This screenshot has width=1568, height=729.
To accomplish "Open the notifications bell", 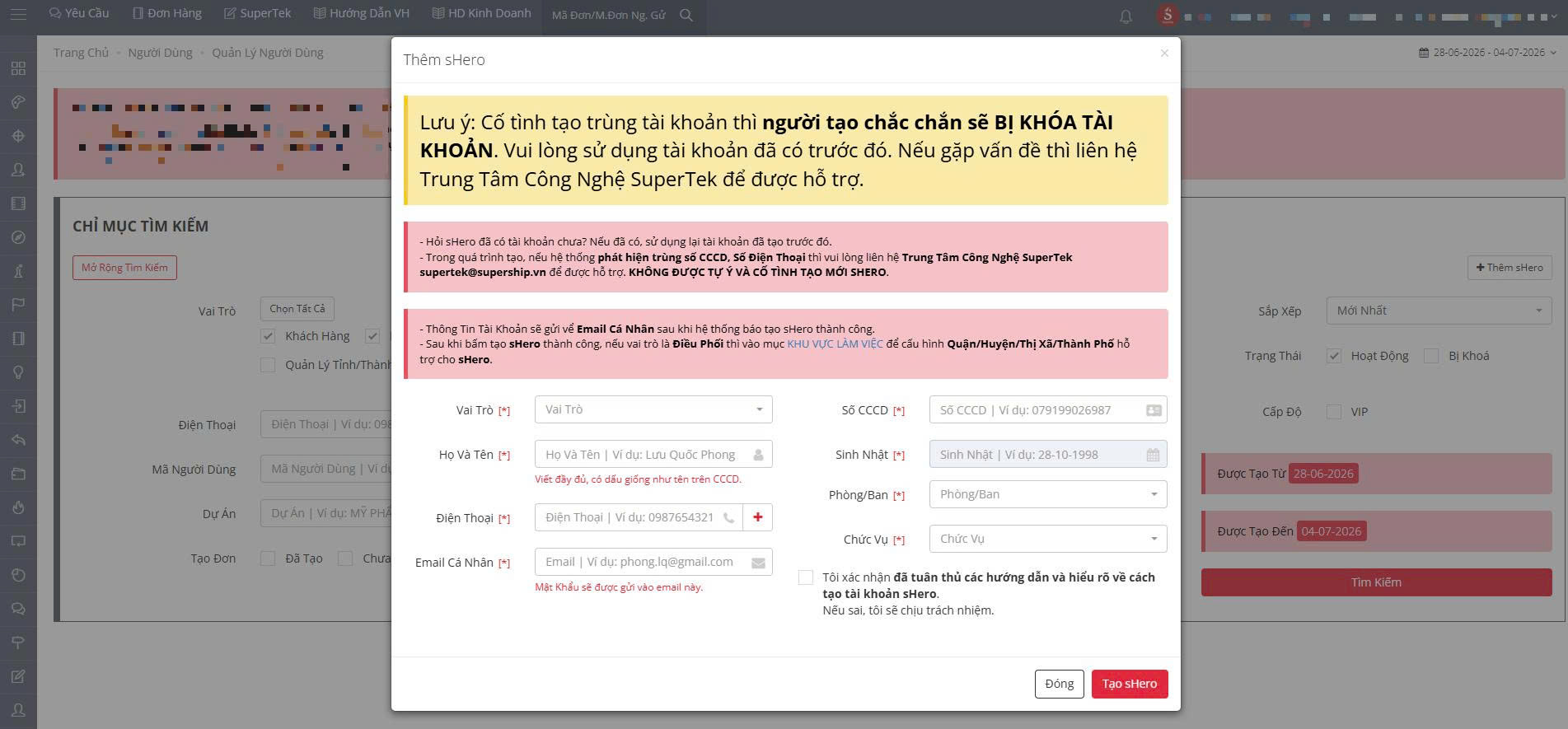I will tap(1126, 16).
